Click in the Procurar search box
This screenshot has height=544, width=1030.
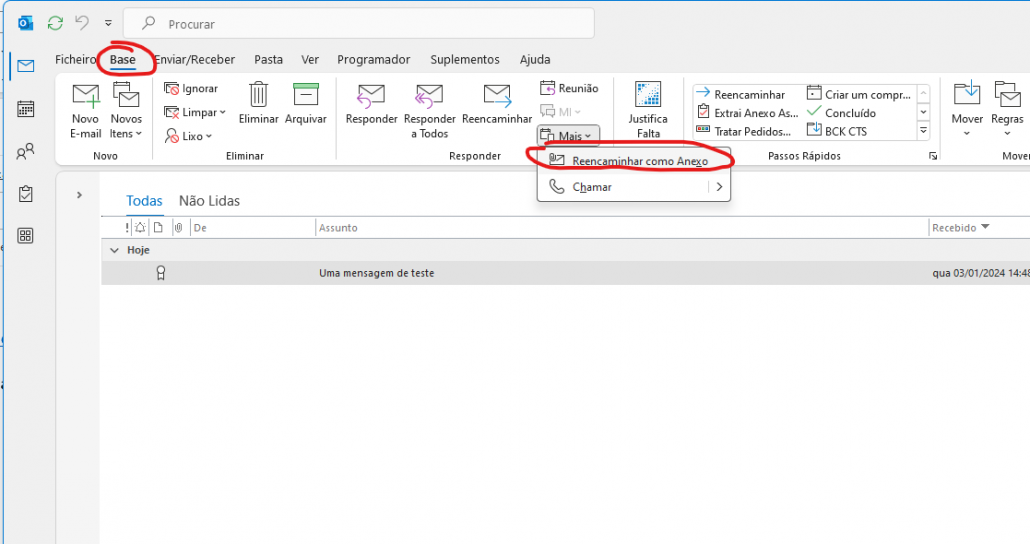pos(370,23)
